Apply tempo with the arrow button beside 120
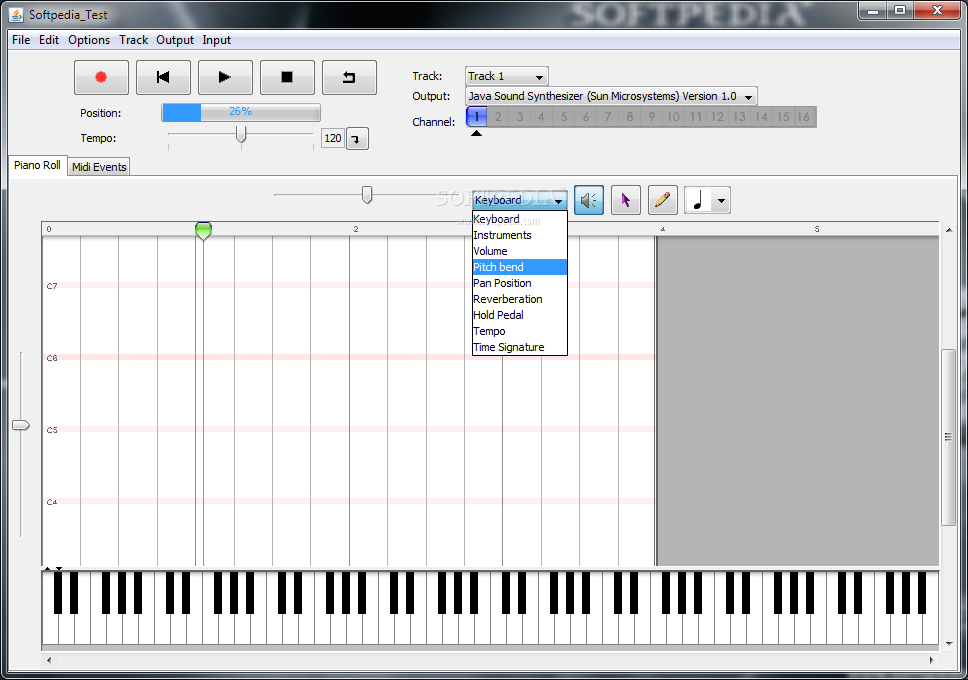Image resolution: width=968 pixels, height=680 pixels. click(x=357, y=139)
